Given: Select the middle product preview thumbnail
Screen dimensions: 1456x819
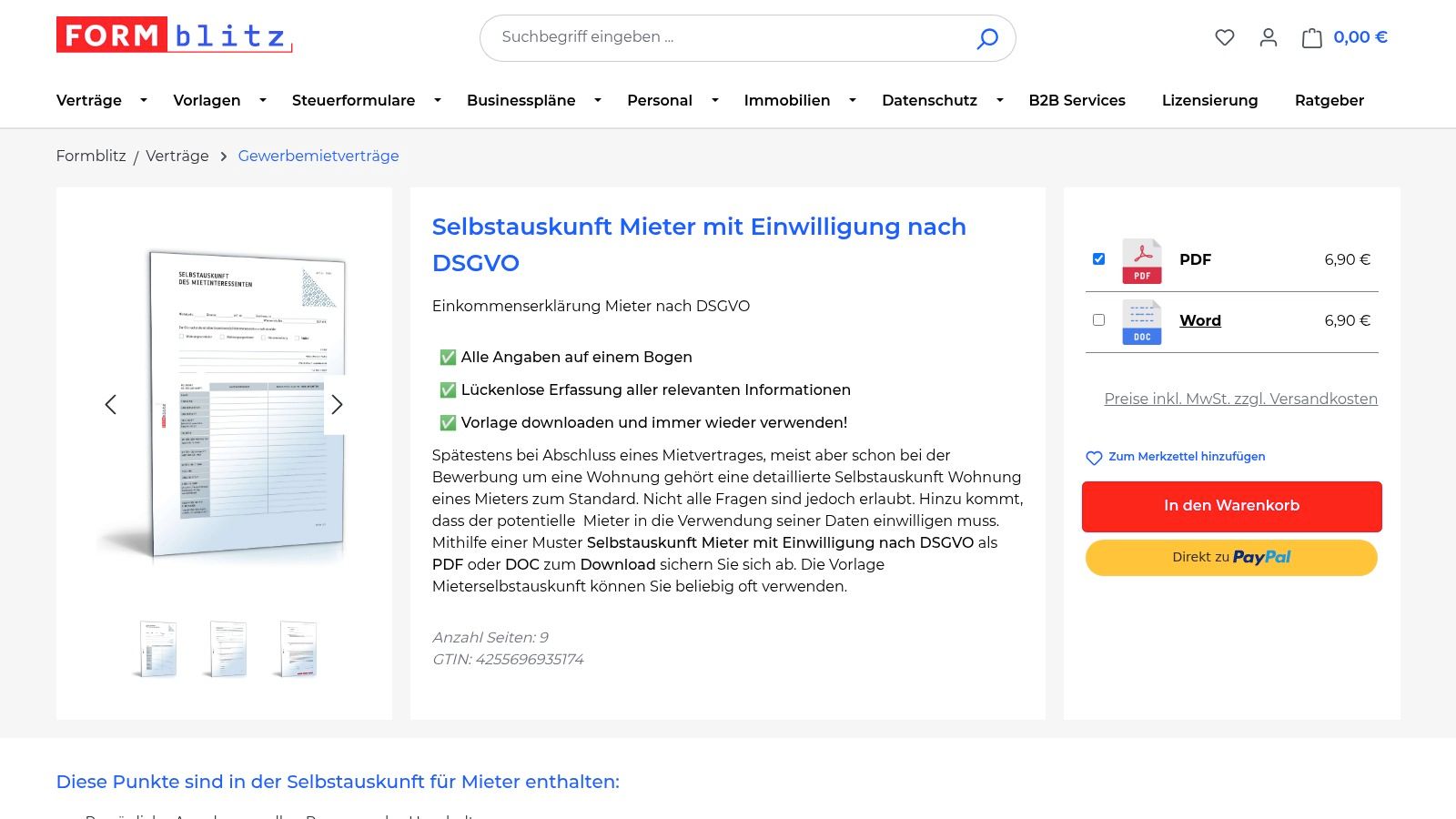Looking at the screenshot, I should [227, 648].
